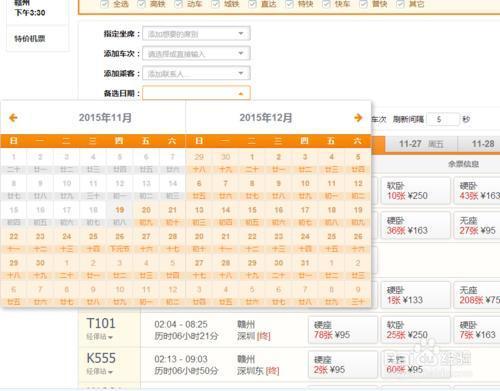Screen dimensions: 500x391
Task: Select November 19 in the calendar
Action: (x=120, y=215)
